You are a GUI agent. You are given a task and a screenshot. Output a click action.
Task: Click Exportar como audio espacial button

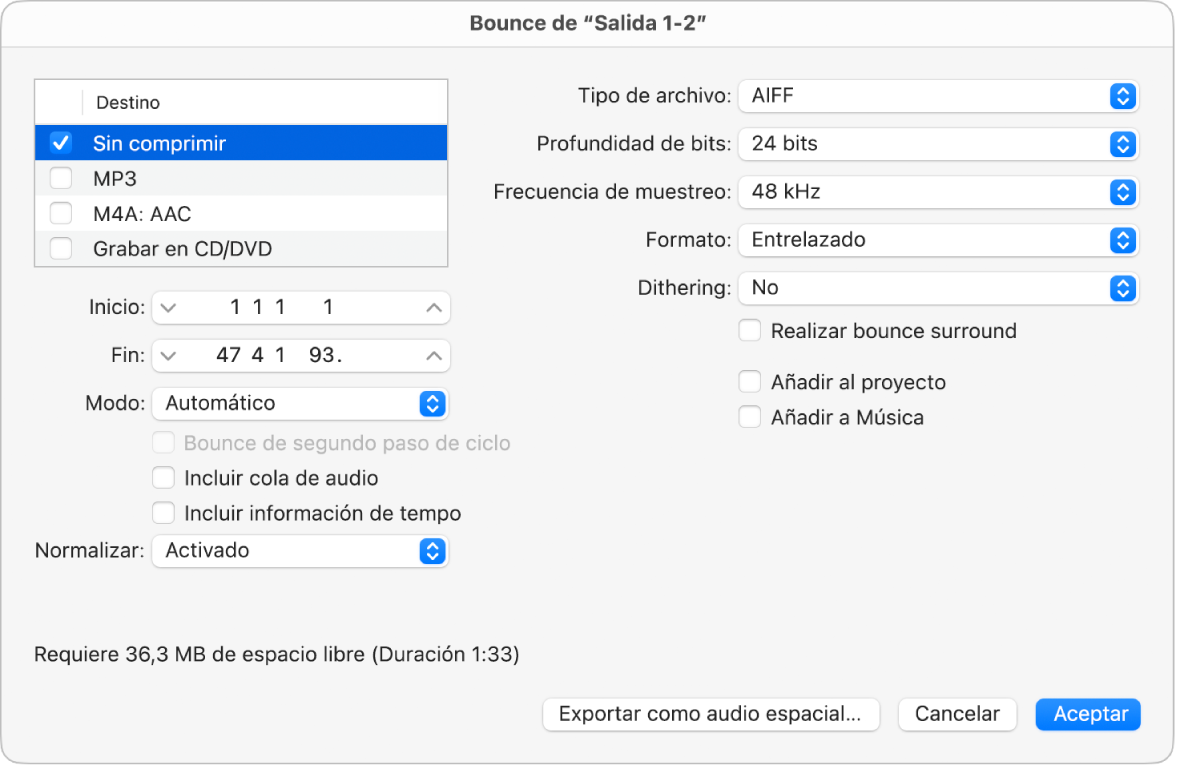(710, 714)
